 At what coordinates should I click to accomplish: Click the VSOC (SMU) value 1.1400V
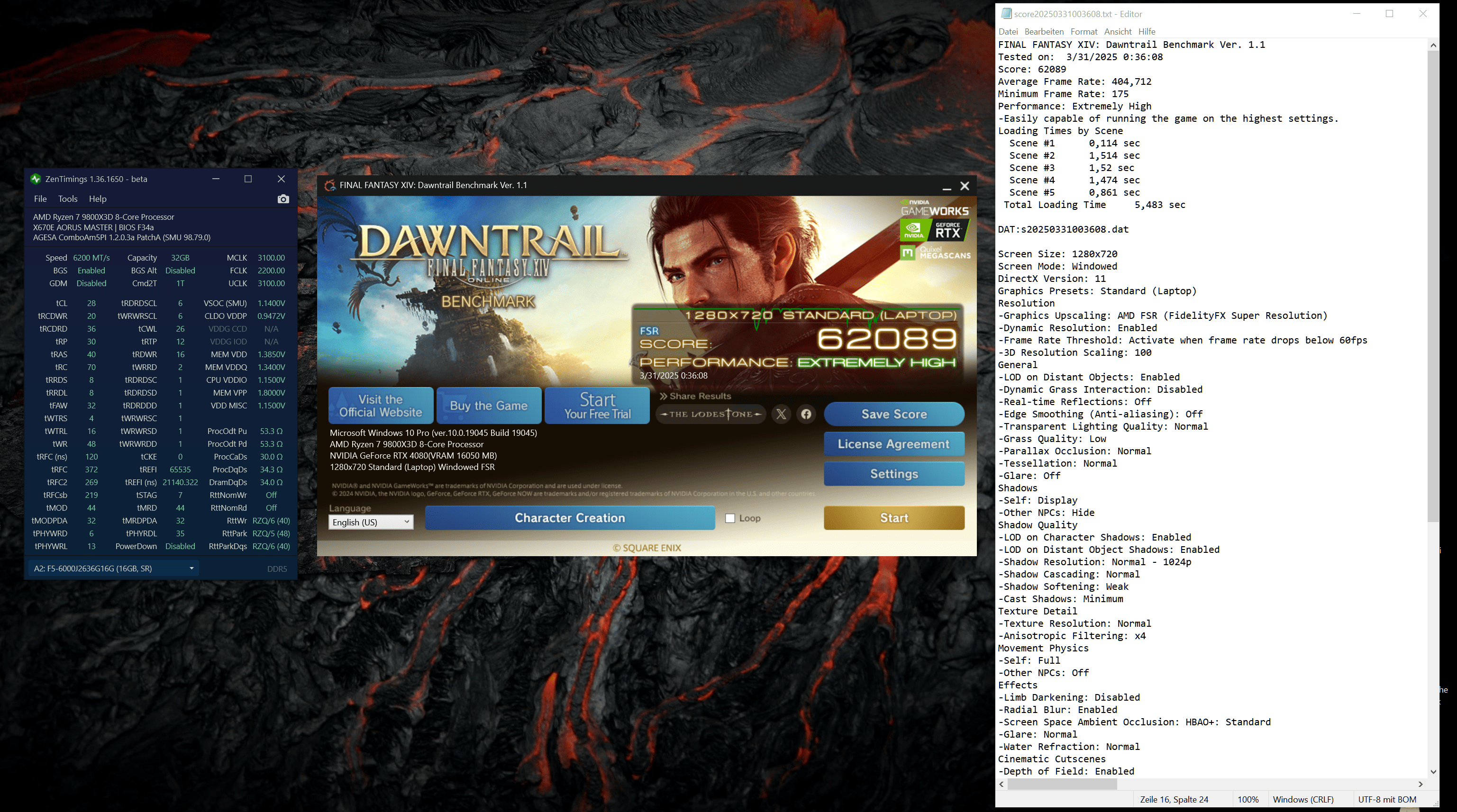tap(271, 303)
